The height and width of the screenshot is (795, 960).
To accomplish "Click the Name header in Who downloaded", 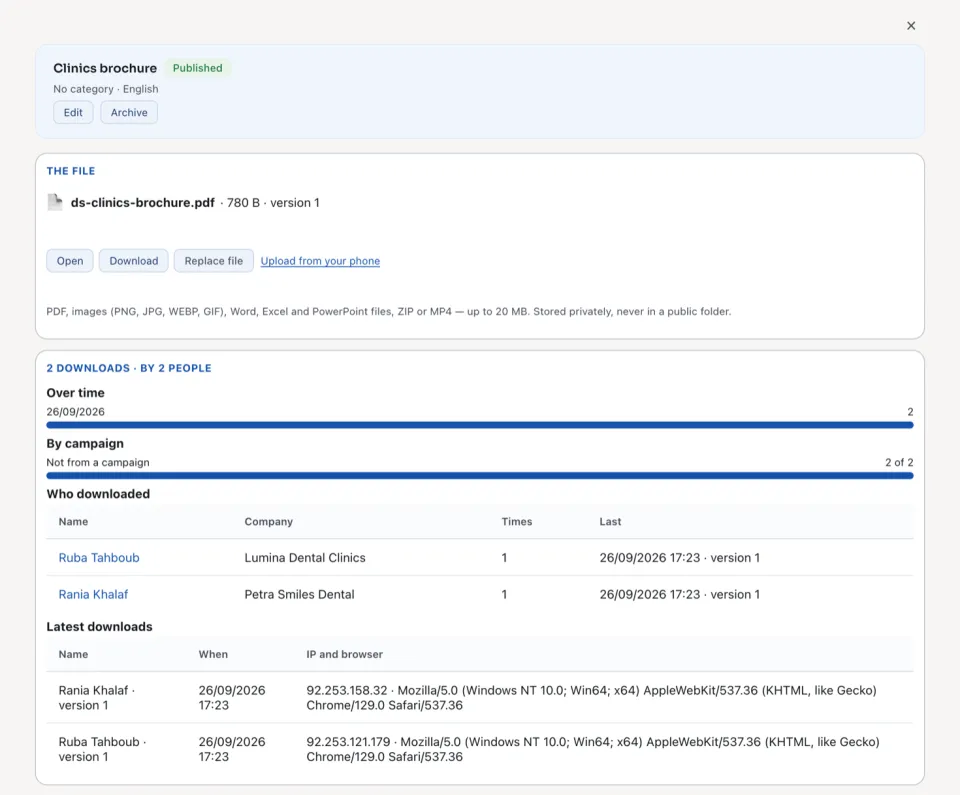I will point(73,522).
